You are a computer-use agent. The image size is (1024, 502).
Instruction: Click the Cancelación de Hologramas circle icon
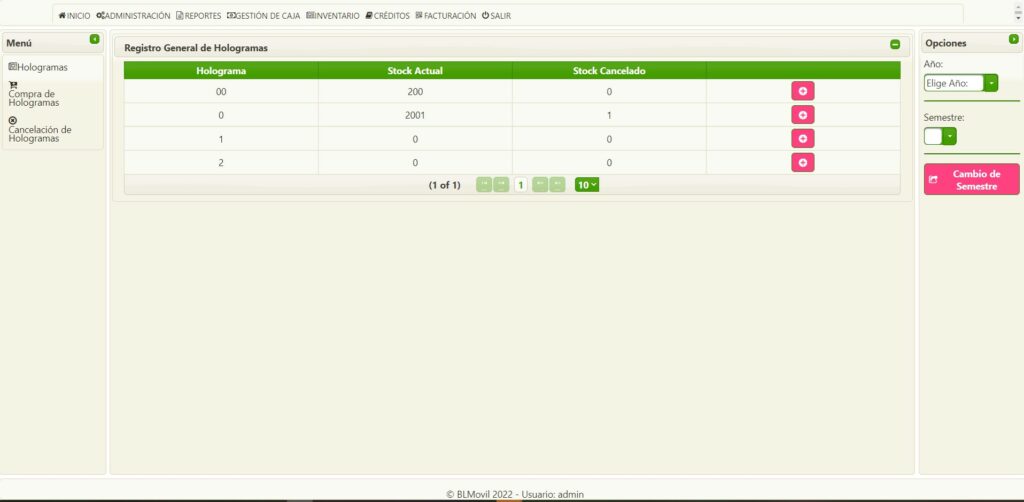(13, 121)
